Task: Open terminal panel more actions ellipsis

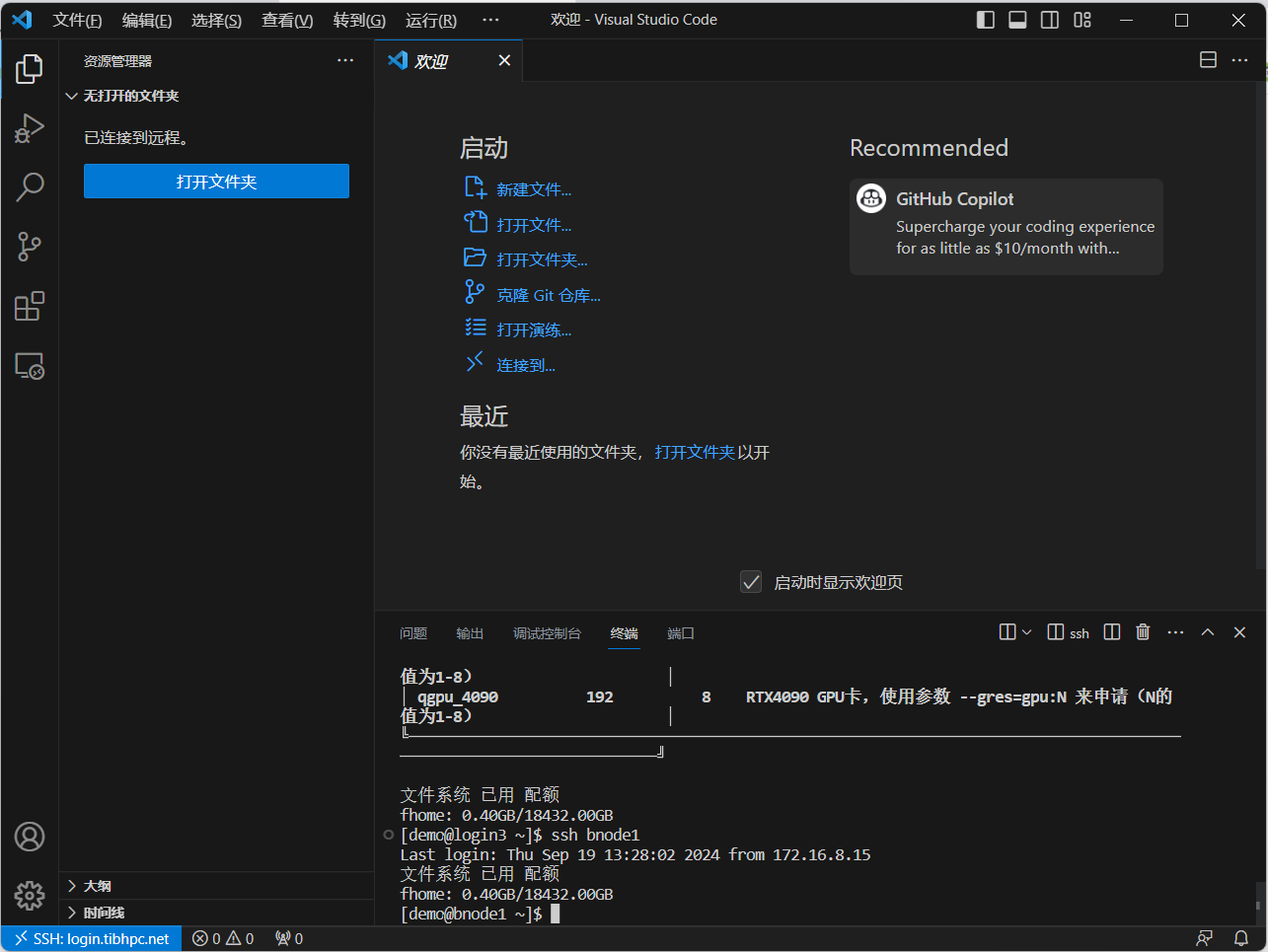Action: (1175, 632)
